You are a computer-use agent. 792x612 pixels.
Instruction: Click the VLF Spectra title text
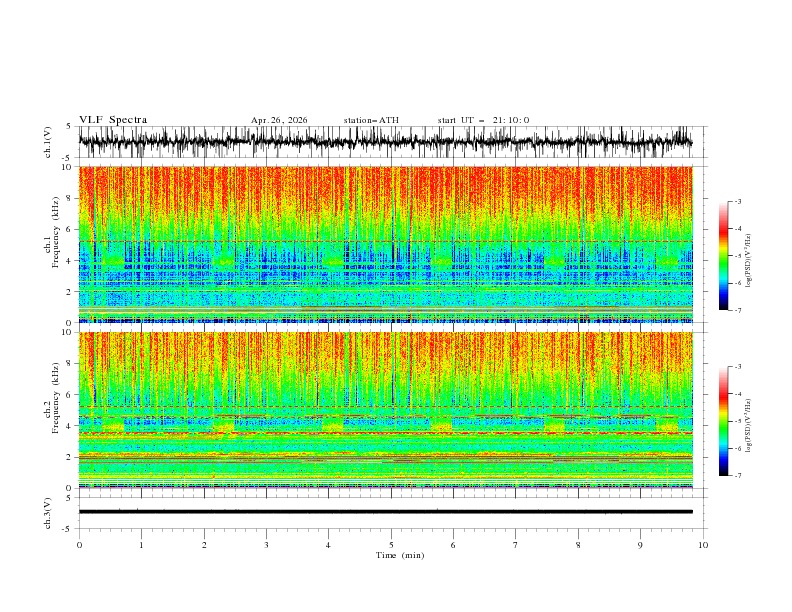(113, 120)
